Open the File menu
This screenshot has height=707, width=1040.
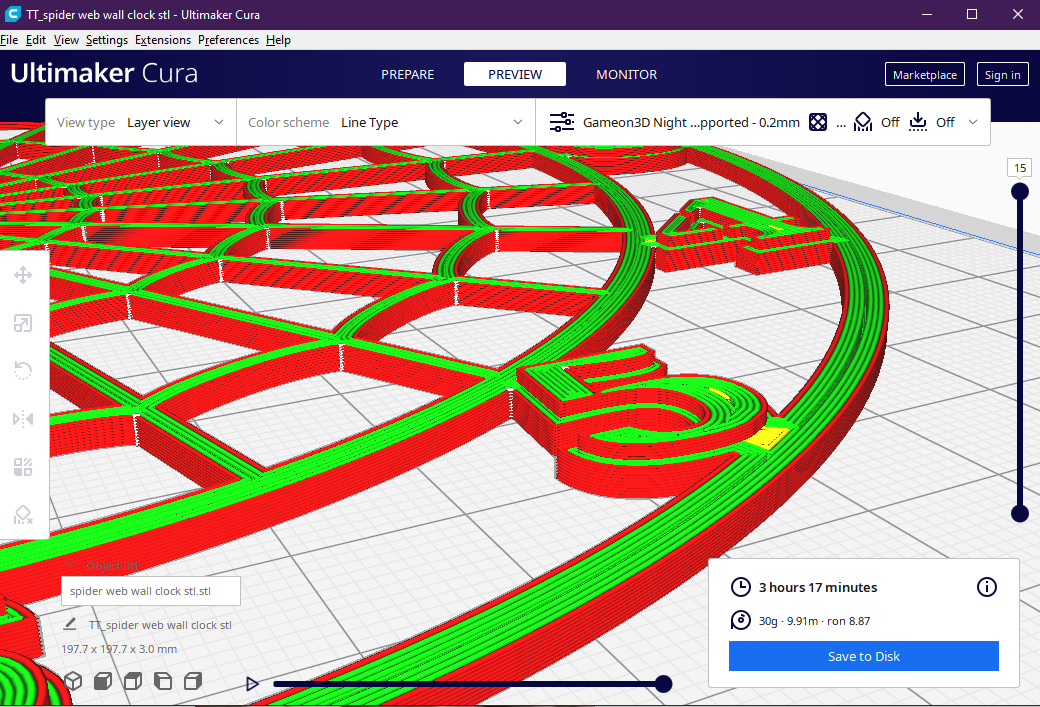[x=9, y=40]
